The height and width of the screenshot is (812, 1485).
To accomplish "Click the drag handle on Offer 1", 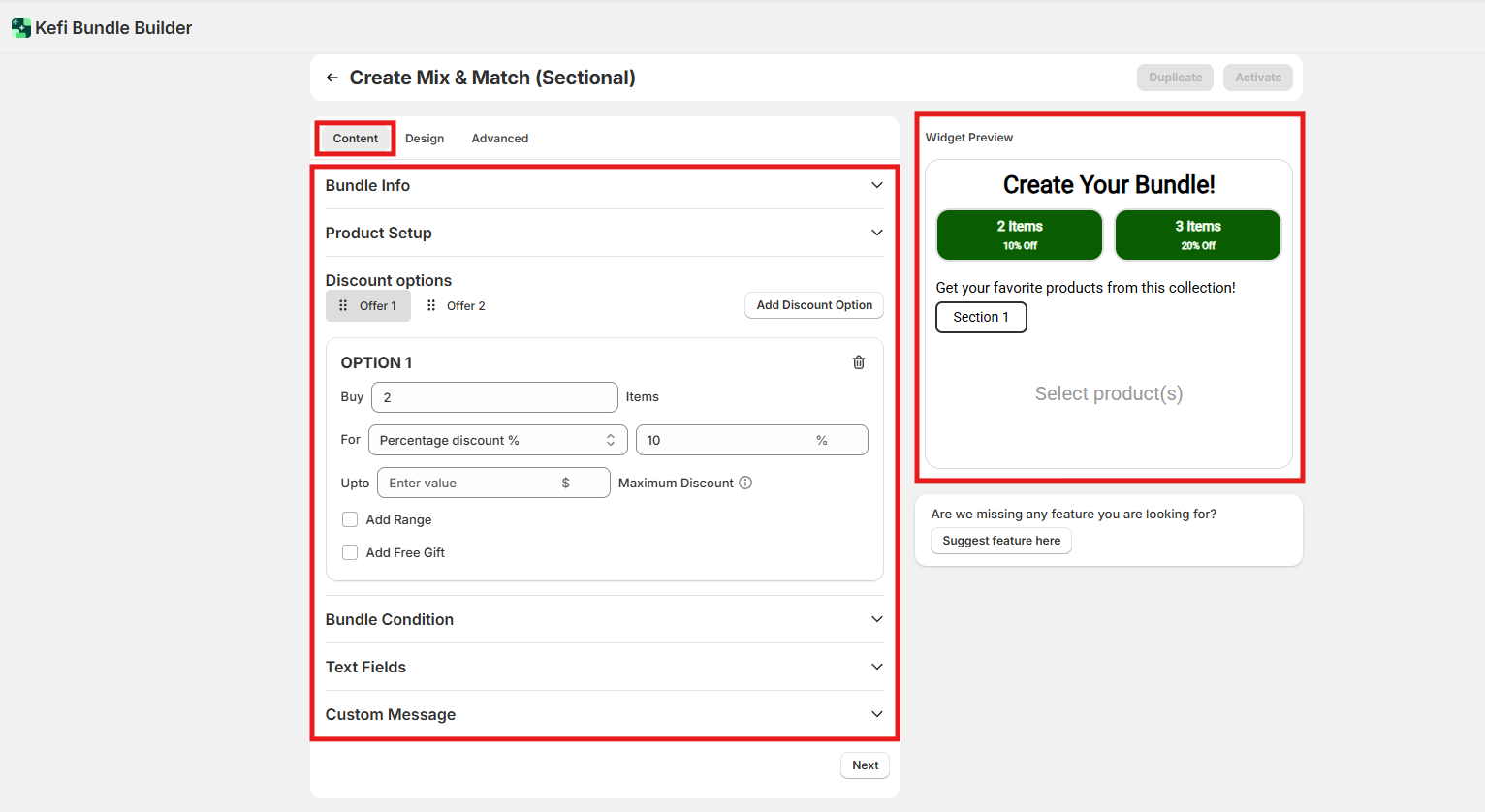I will pyautogui.click(x=343, y=305).
